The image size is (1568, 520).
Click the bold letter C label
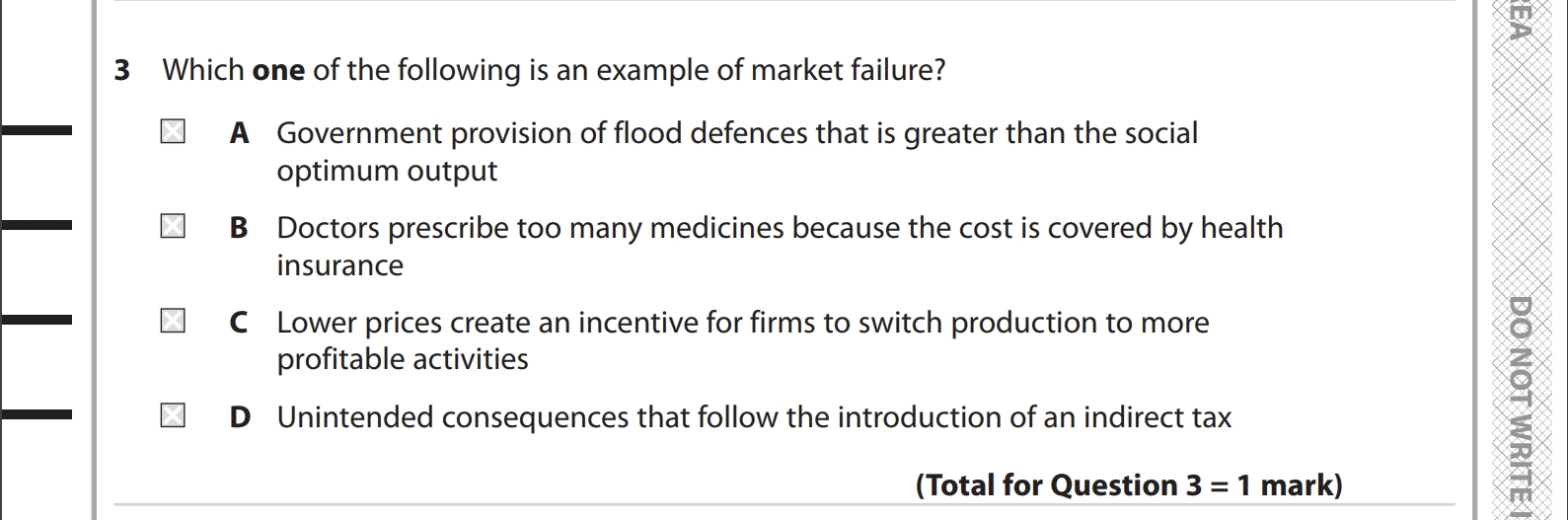[x=239, y=323]
